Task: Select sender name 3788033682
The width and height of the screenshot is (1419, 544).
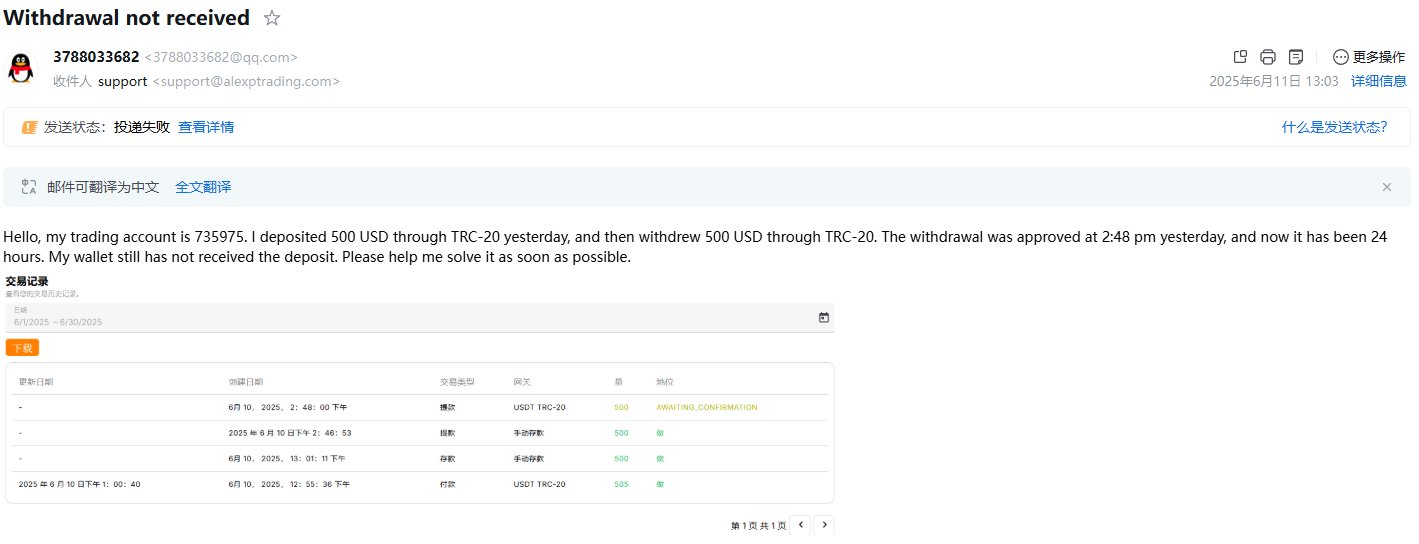Action: tap(96, 57)
